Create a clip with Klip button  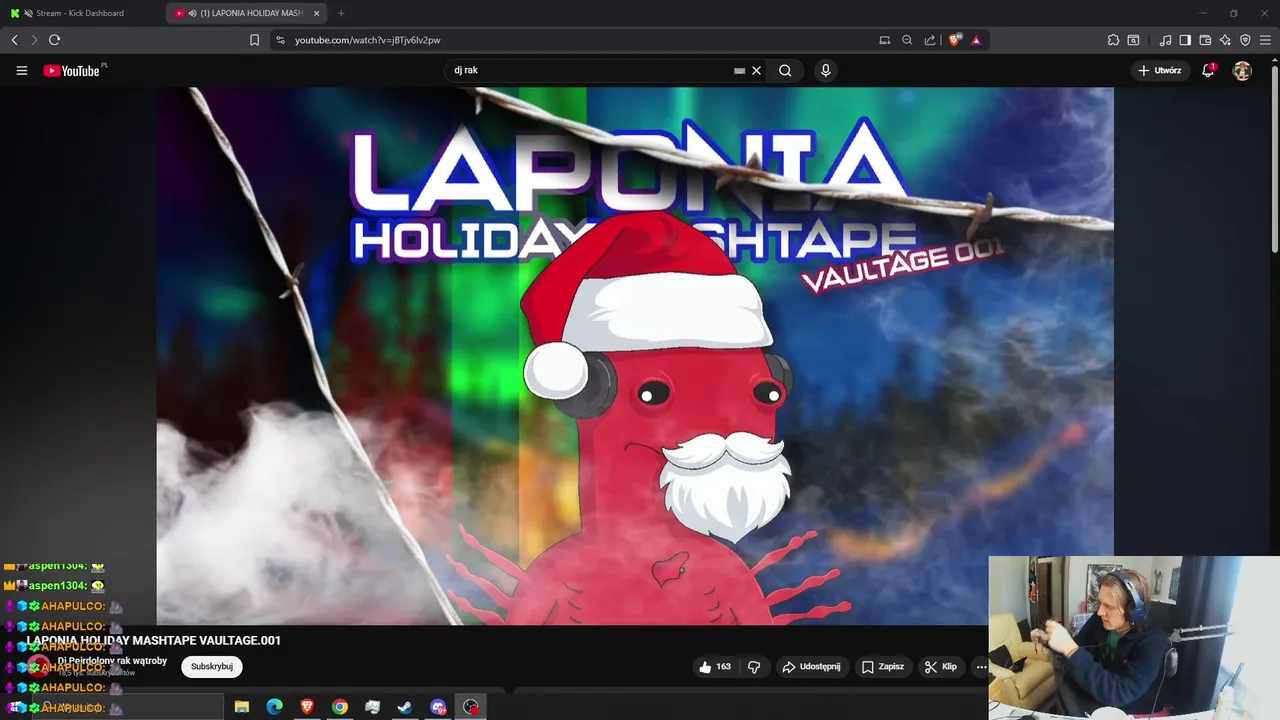point(941,667)
